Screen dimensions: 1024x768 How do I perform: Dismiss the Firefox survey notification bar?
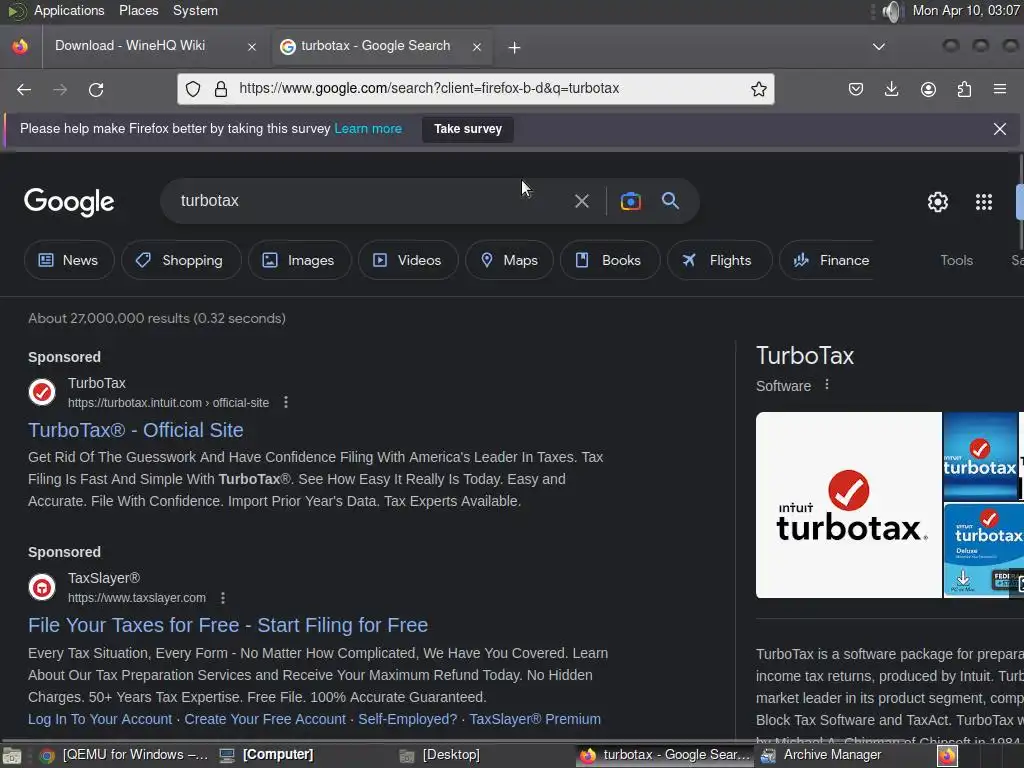click(x=999, y=129)
